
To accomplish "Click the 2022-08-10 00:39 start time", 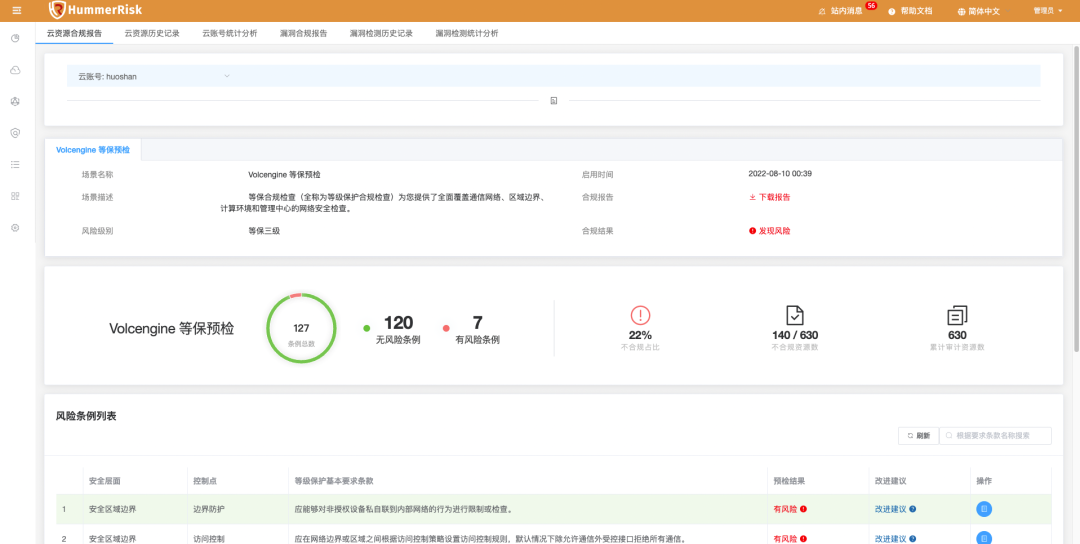I will point(780,174).
